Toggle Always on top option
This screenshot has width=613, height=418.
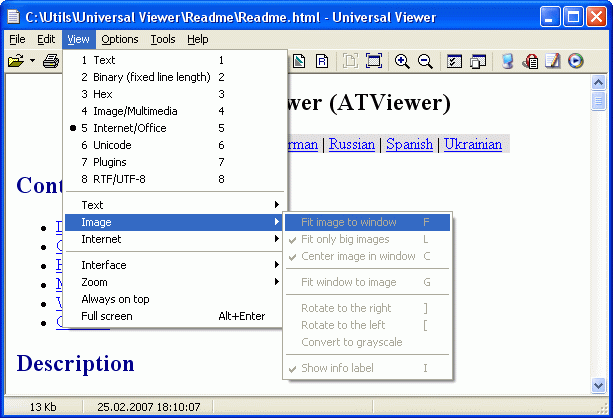[x=174, y=299]
